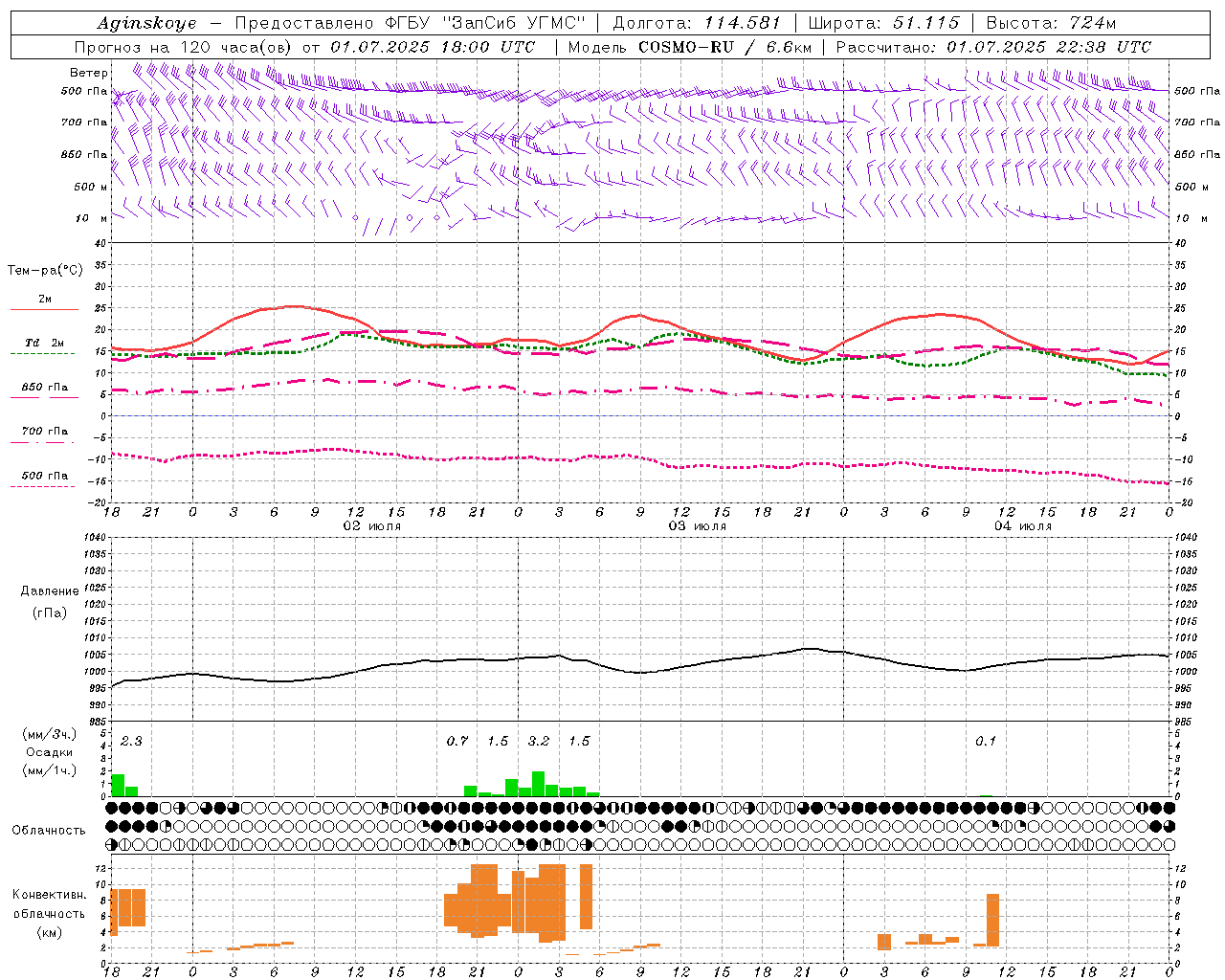Select the Тем-ра(°C) axis title
Image resolution: width=1225 pixels, height=980 pixels.
pyautogui.click(x=45, y=271)
